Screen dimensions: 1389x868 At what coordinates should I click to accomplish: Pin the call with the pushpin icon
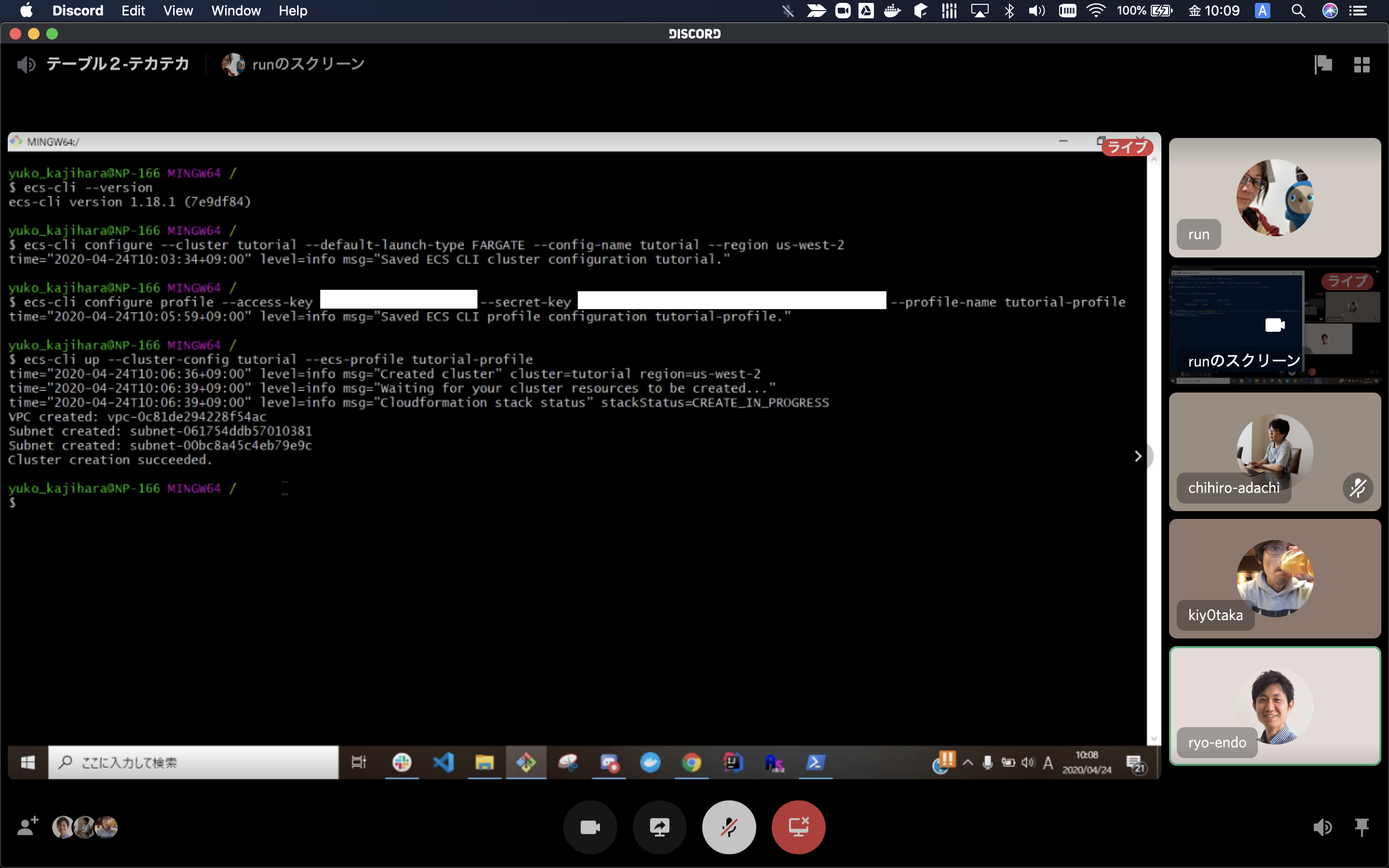coord(1362,827)
